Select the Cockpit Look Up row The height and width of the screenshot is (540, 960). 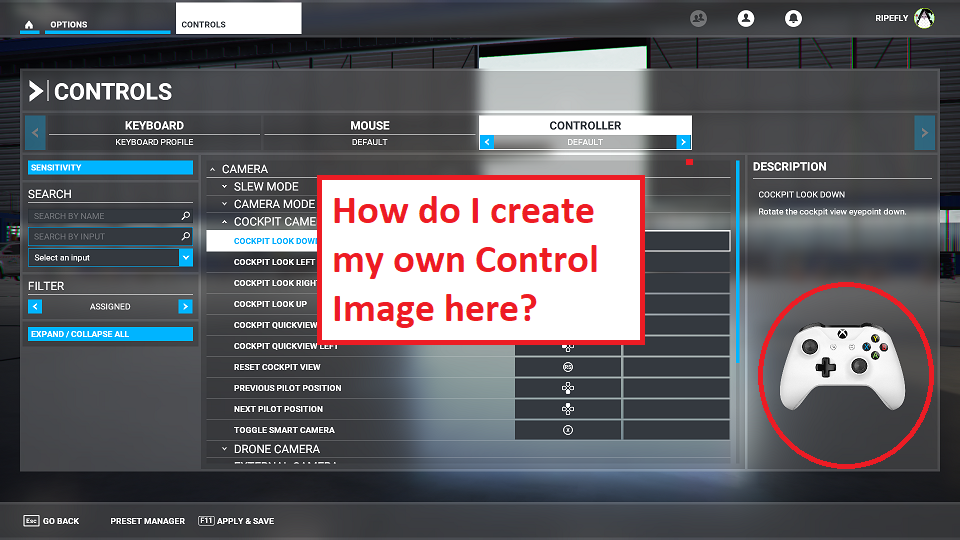click(468, 304)
